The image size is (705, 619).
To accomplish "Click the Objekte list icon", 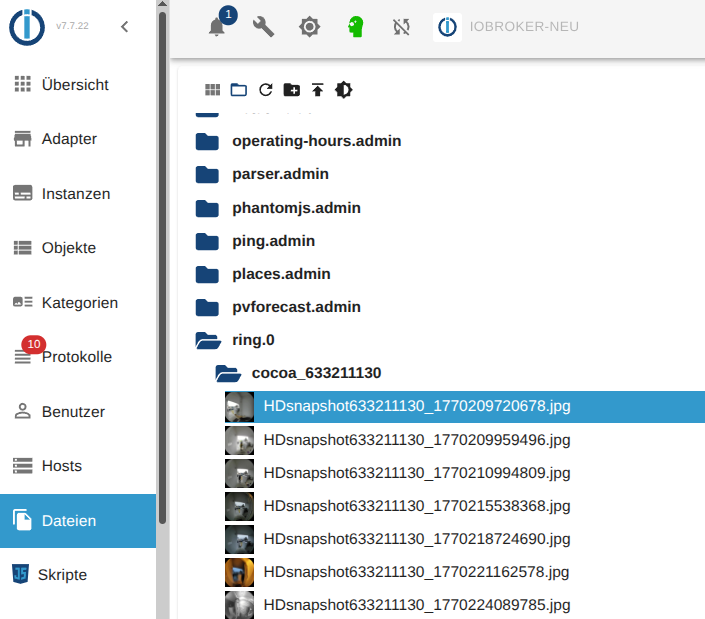I will coord(22,248).
